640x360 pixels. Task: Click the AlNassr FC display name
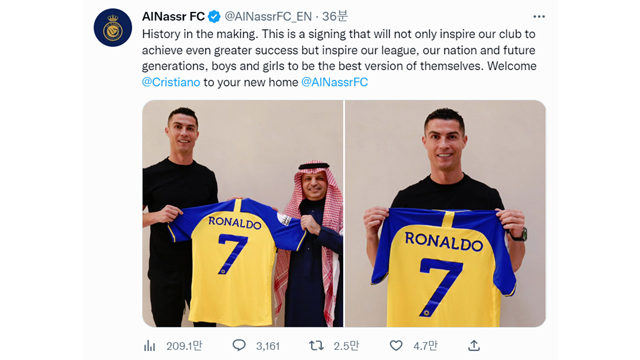pos(173,17)
